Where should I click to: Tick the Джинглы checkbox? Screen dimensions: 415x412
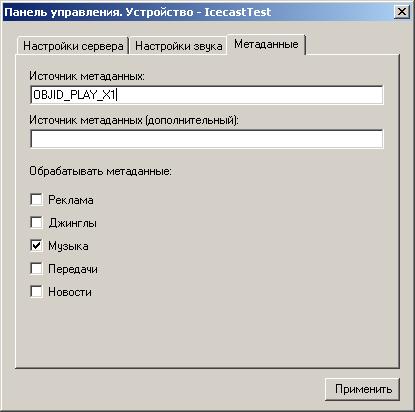coord(36,223)
